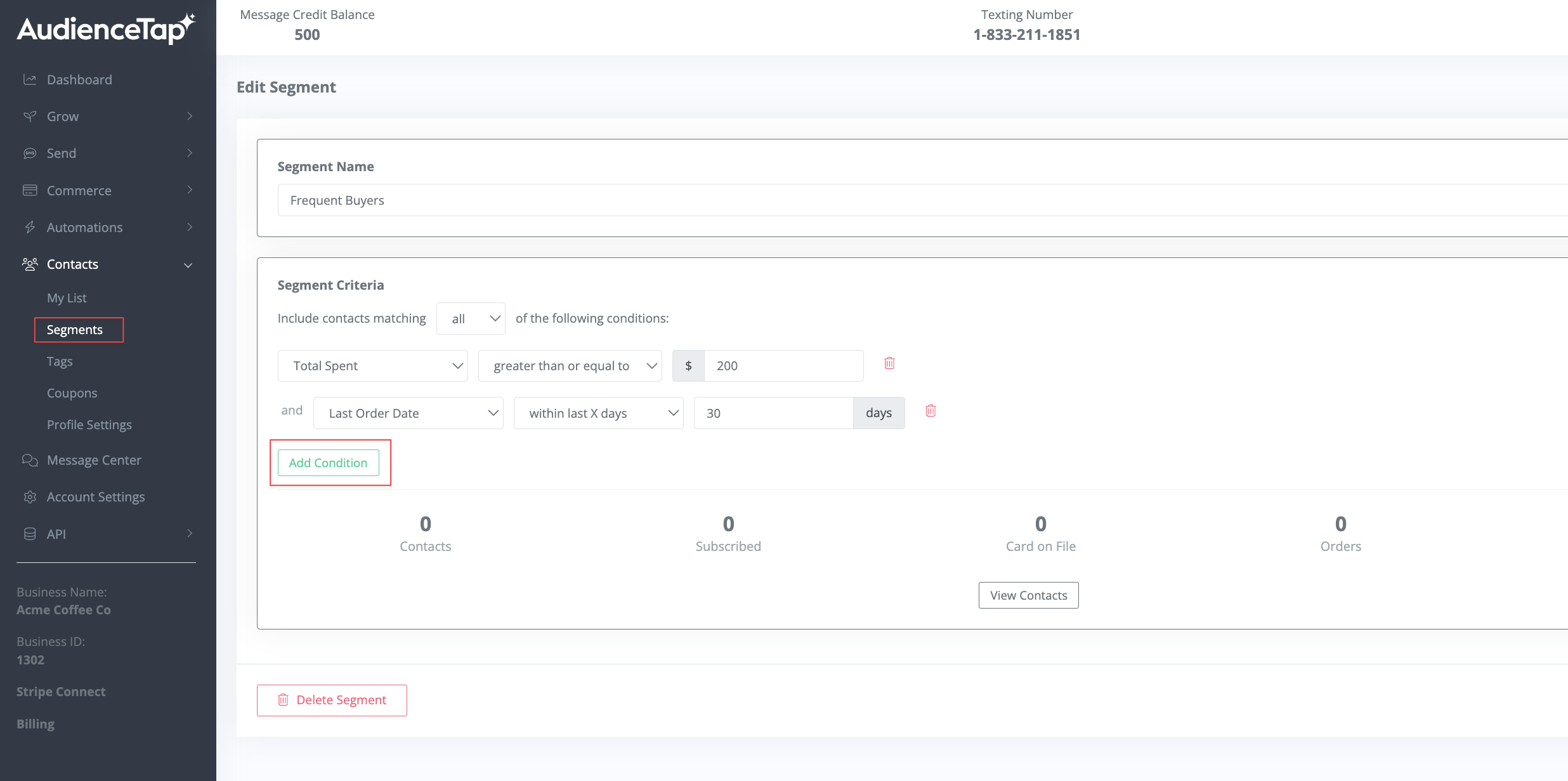This screenshot has height=781, width=1568.
Task: Select the Grow sidebar icon
Action: (30, 116)
